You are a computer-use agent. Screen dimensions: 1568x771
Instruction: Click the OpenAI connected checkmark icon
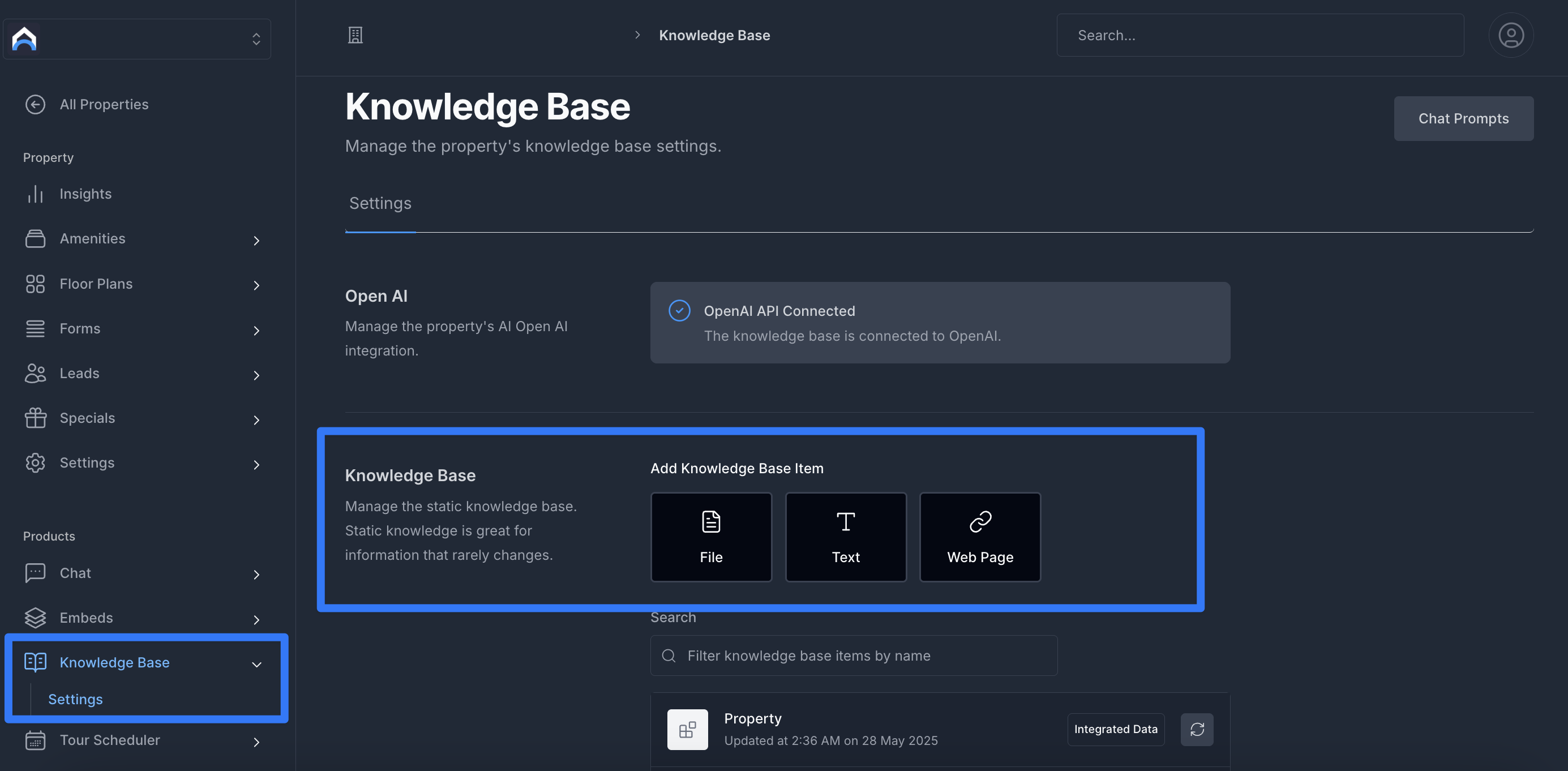point(679,311)
